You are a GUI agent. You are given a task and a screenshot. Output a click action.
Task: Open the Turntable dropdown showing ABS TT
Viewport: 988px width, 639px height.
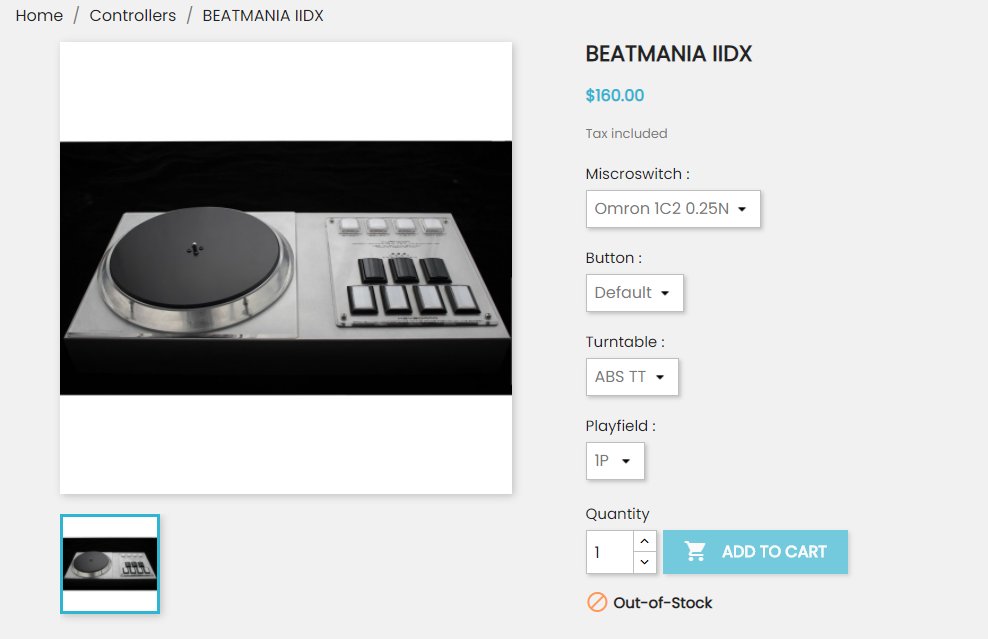(x=632, y=377)
